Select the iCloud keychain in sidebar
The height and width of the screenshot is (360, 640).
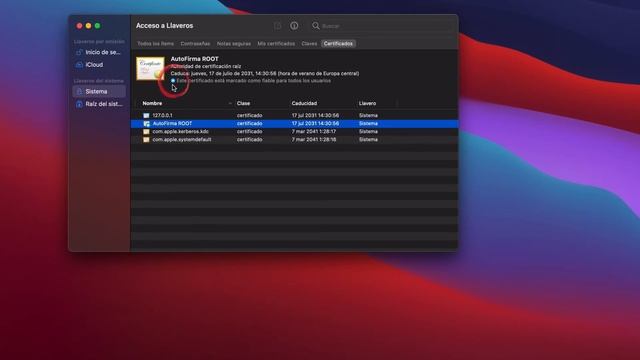click(x=99, y=65)
